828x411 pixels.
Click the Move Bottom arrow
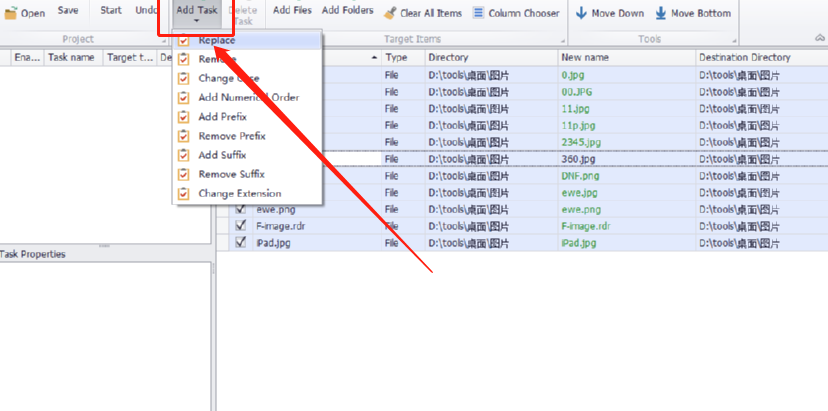(x=661, y=13)
